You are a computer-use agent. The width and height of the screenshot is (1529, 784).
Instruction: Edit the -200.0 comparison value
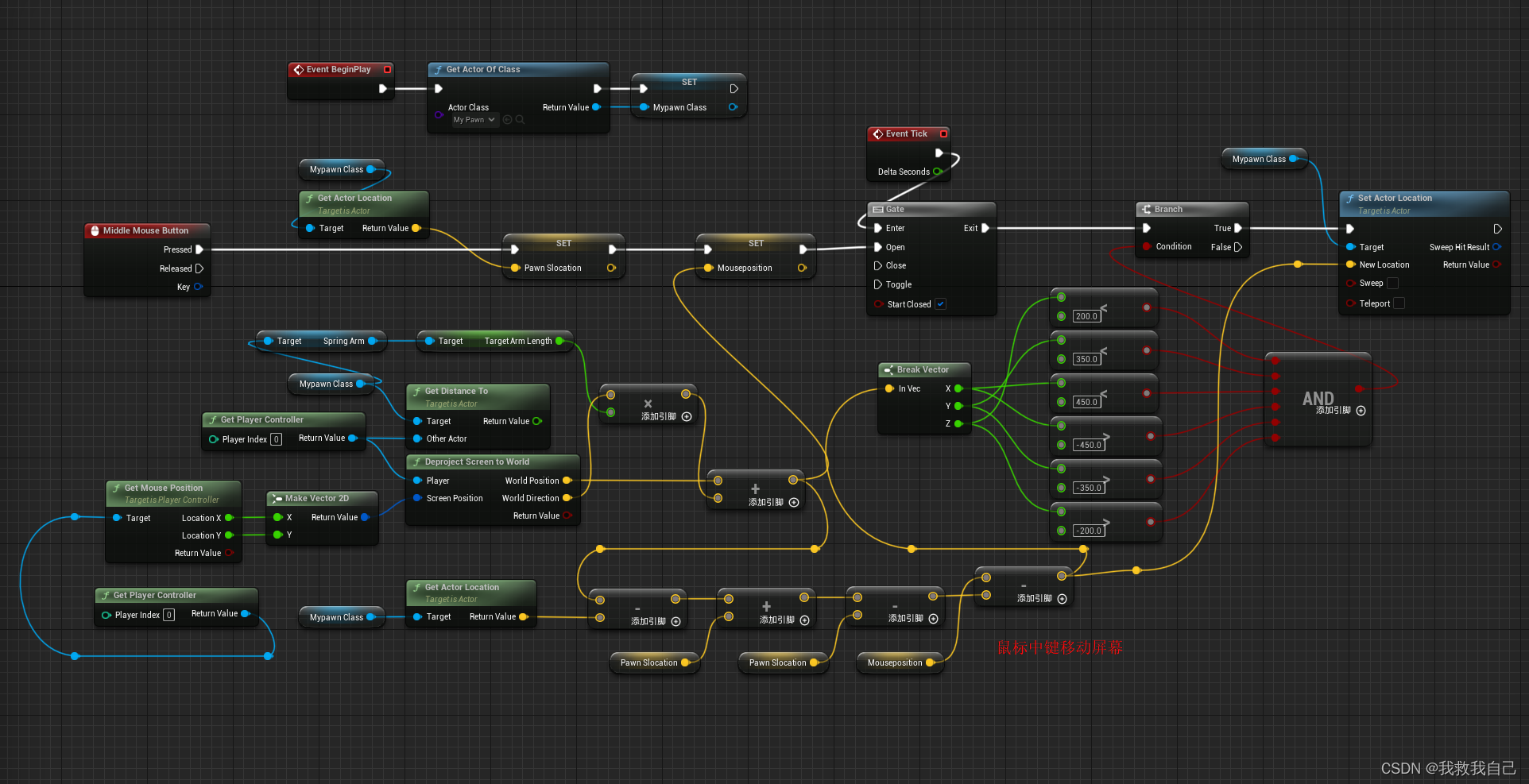(x=1088, y=531)
